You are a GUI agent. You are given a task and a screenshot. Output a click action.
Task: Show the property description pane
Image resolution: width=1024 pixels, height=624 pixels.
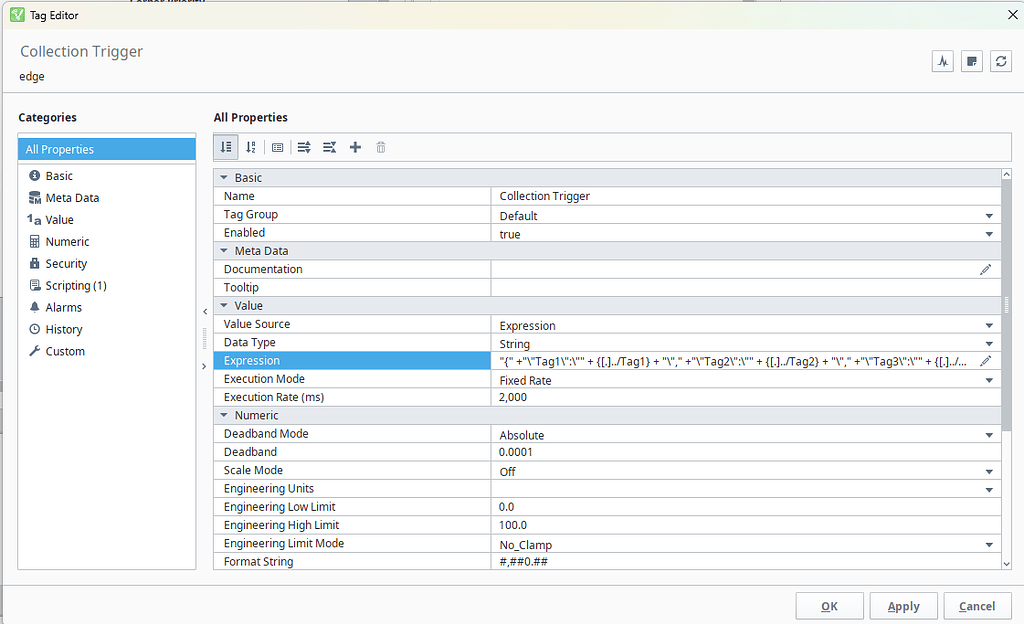(x=277, y=147)
